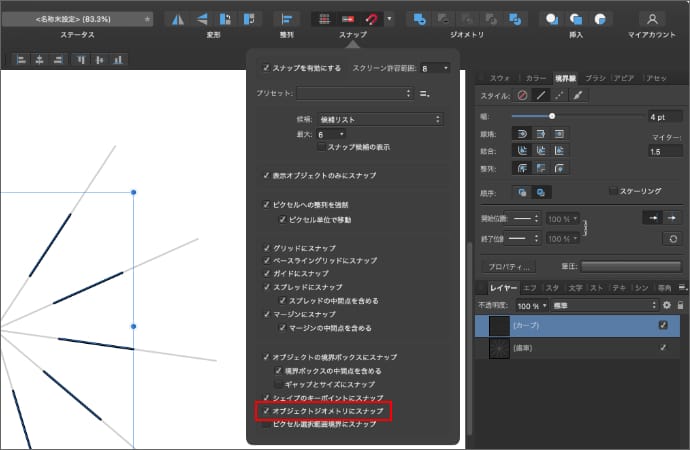690x450 pixels.
Task: Click the geometry Add boolean icon
Action: click(421, 18)
